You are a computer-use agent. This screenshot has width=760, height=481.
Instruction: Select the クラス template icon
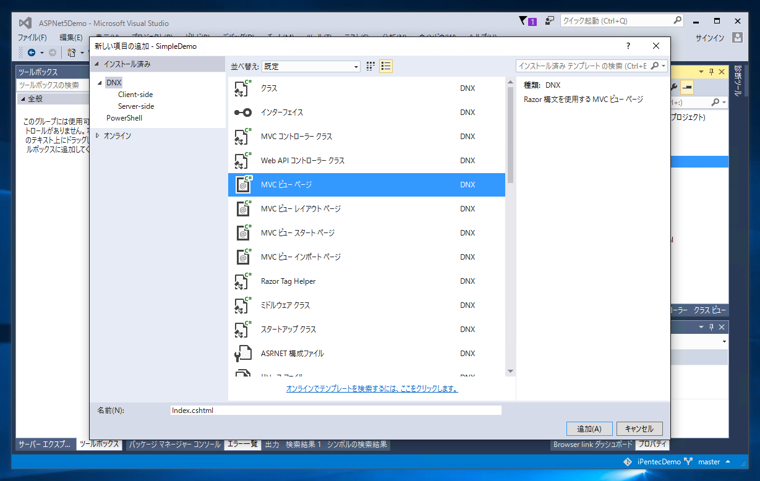(243, 88)
